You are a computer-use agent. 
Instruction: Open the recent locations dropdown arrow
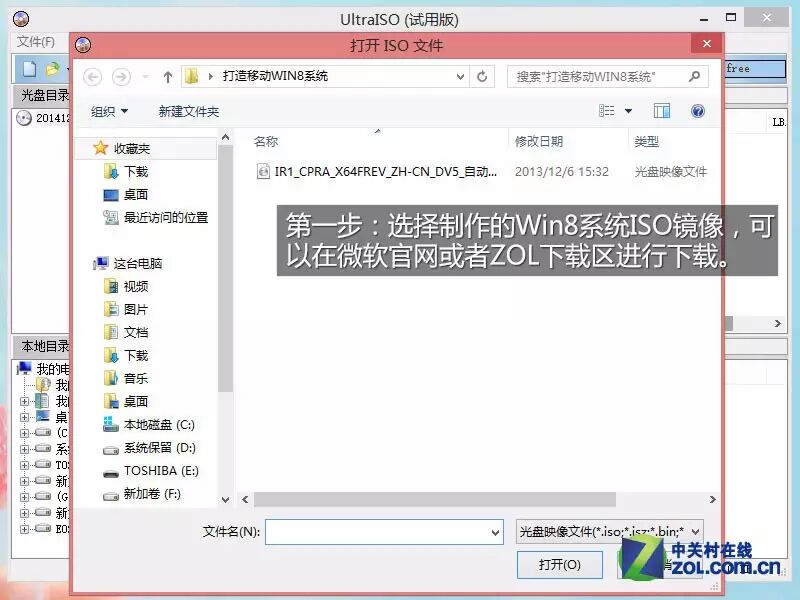[x=145, y=77]
